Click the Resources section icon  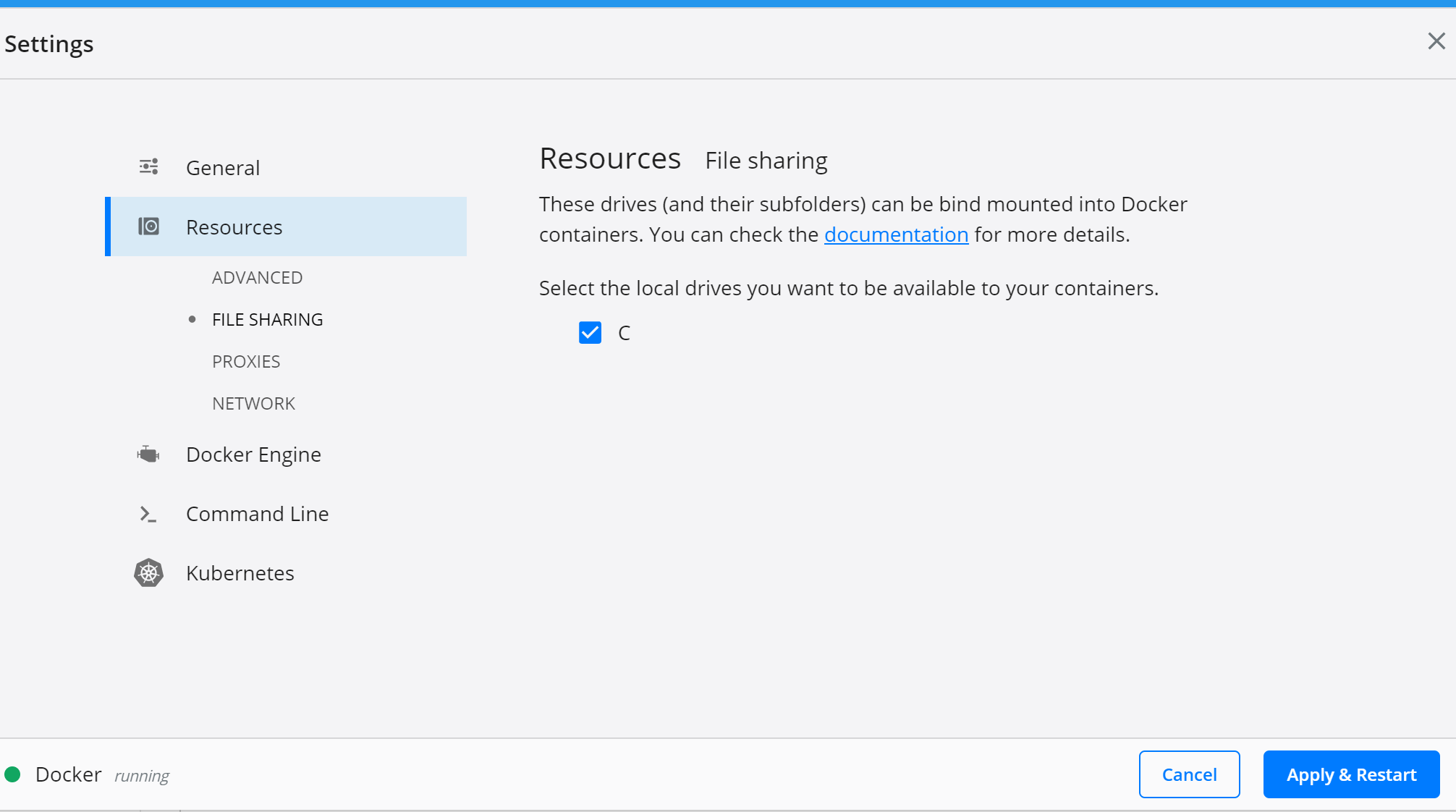pyautogui.click(x=148, y=226)
